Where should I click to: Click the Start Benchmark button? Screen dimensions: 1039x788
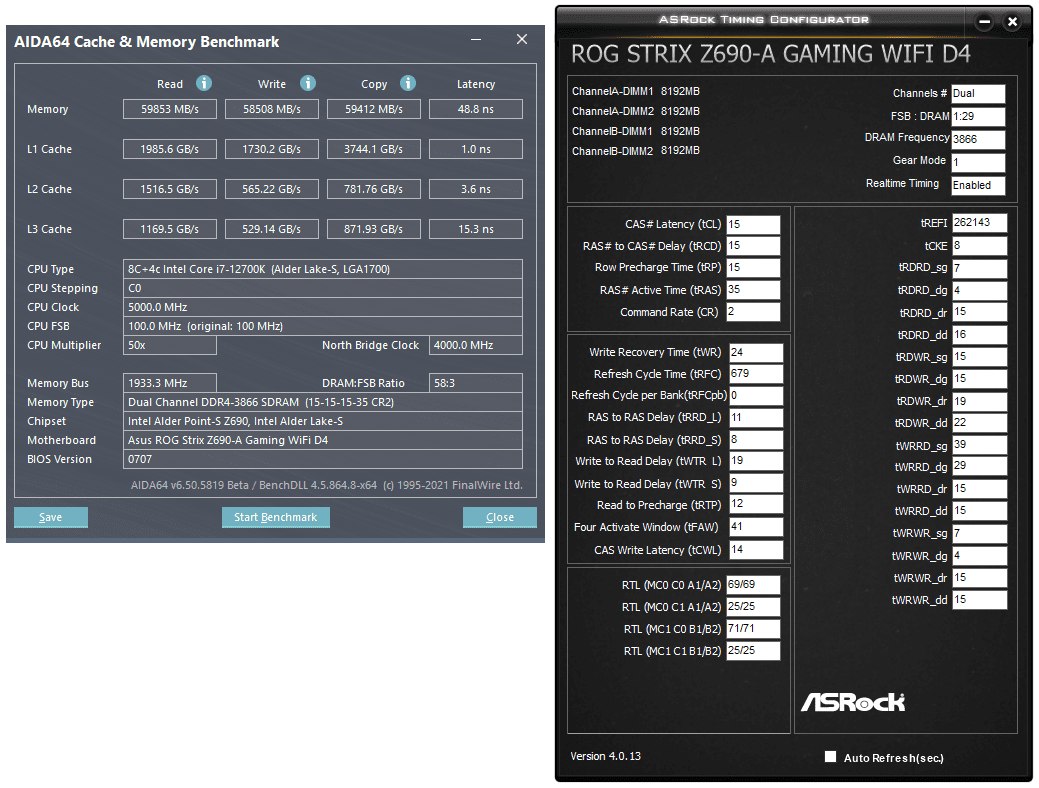point(276,517)
